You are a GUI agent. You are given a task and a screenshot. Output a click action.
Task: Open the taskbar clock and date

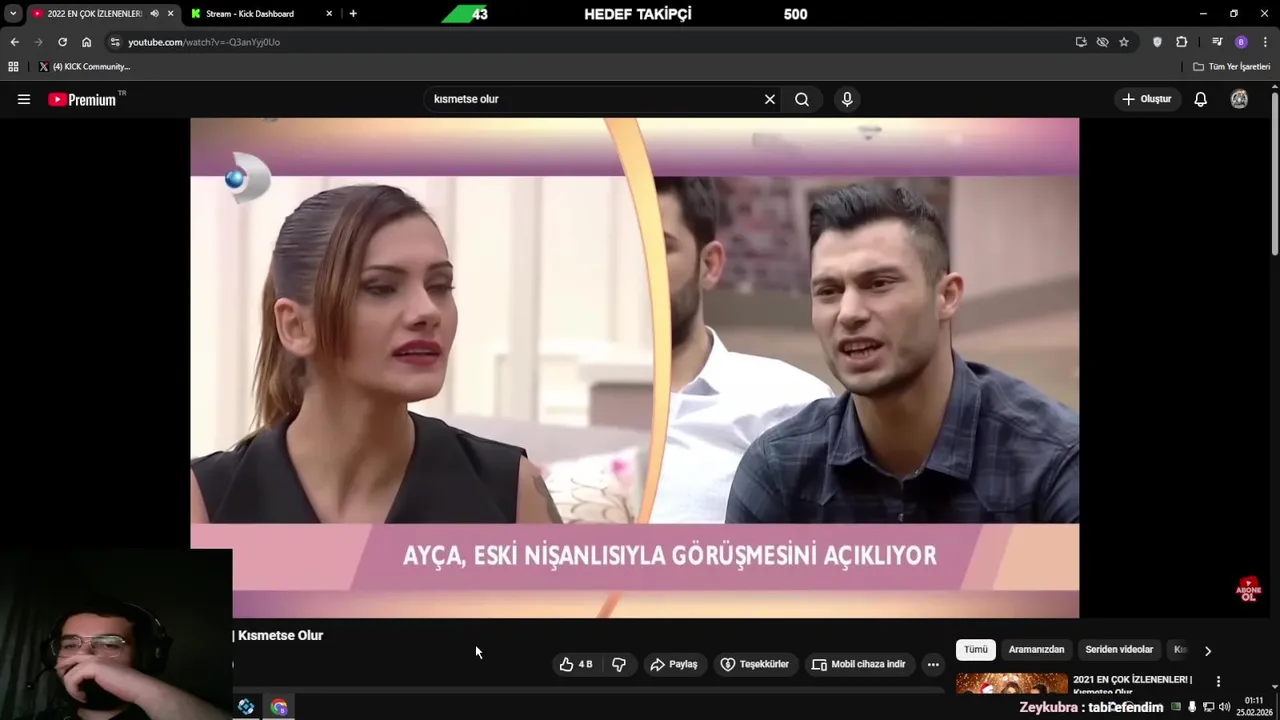coord(1253,706)
